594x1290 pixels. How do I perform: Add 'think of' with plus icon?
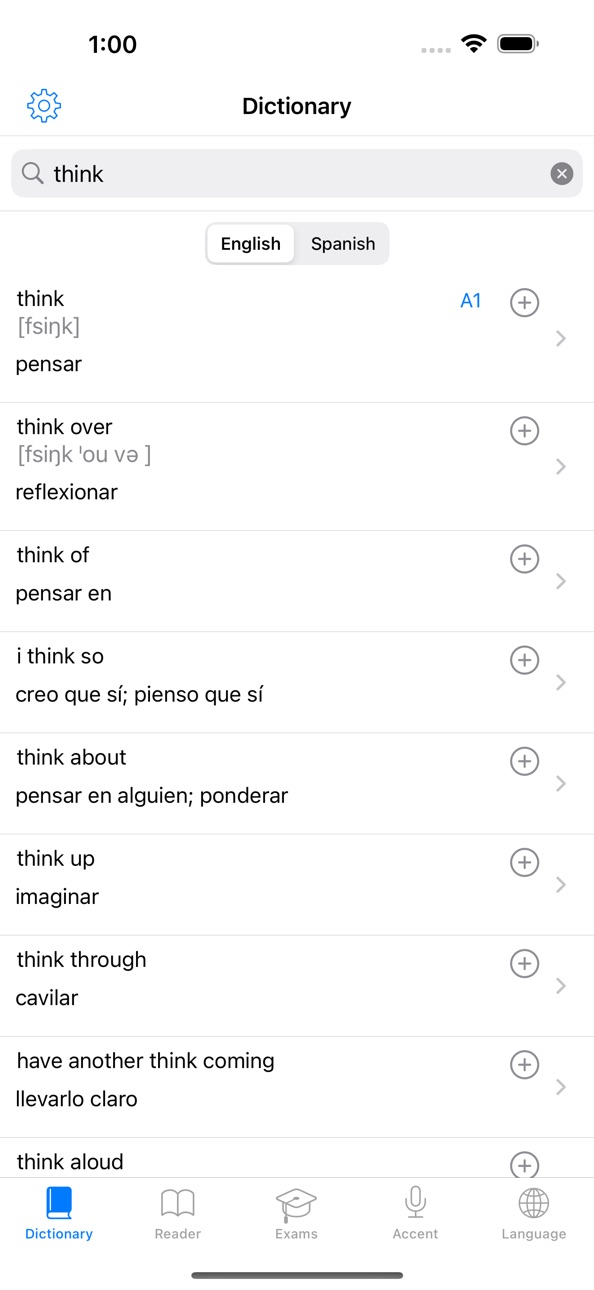pos(525,558)
